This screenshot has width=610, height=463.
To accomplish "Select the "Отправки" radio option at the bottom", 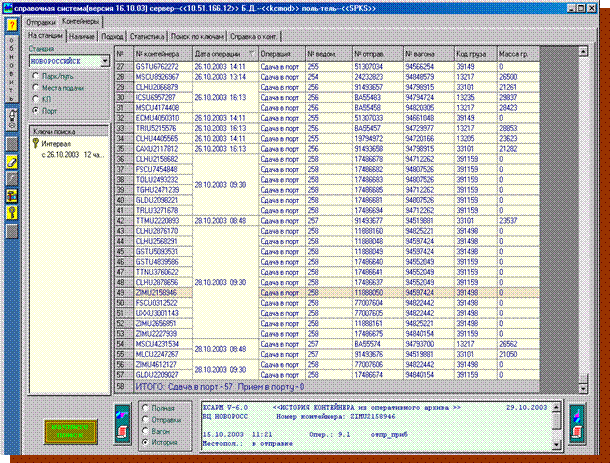I will coord(145,419).
